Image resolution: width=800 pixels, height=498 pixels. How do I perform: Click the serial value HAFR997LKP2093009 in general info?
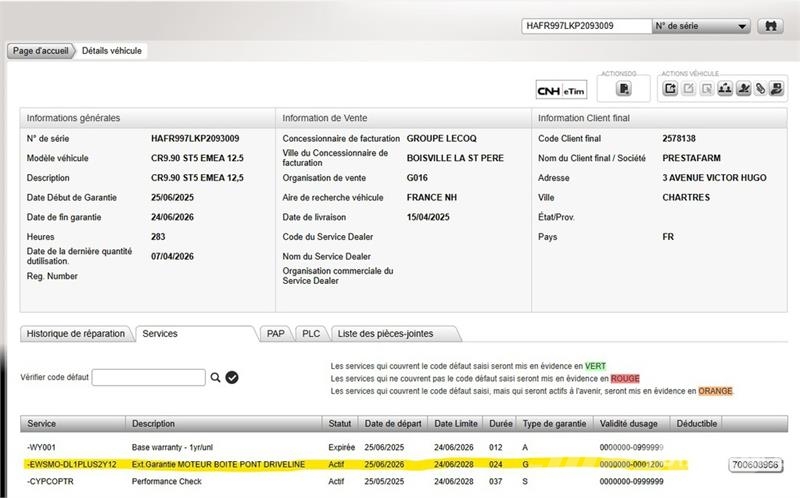click(195, 138)
